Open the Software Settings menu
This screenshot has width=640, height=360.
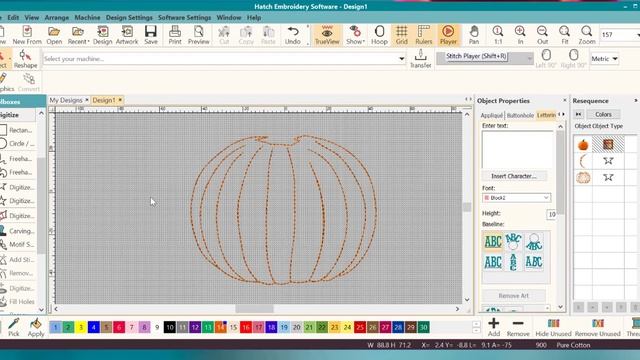[x=184, y=18]
